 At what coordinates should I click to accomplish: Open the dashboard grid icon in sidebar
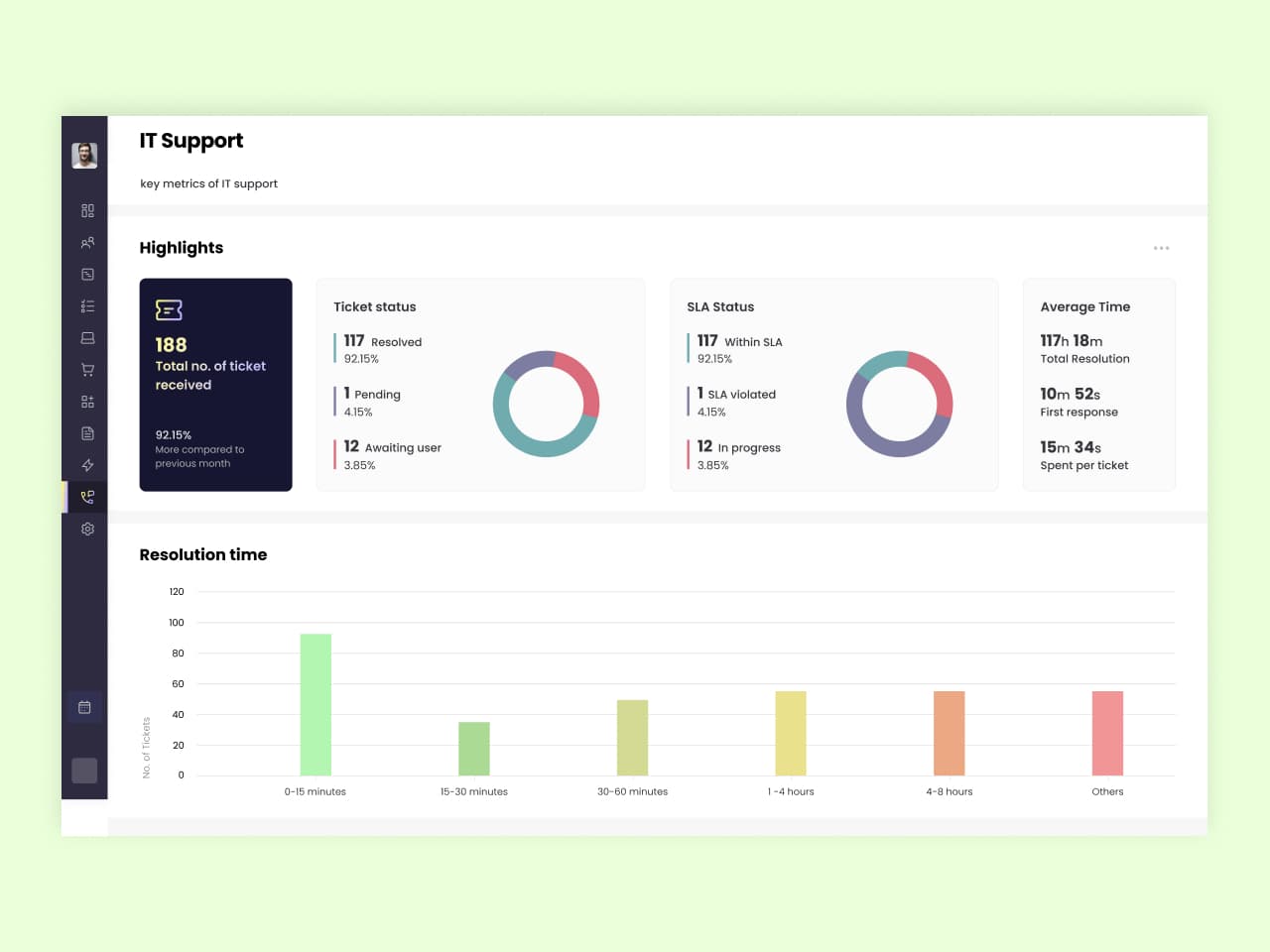point(87,211)
